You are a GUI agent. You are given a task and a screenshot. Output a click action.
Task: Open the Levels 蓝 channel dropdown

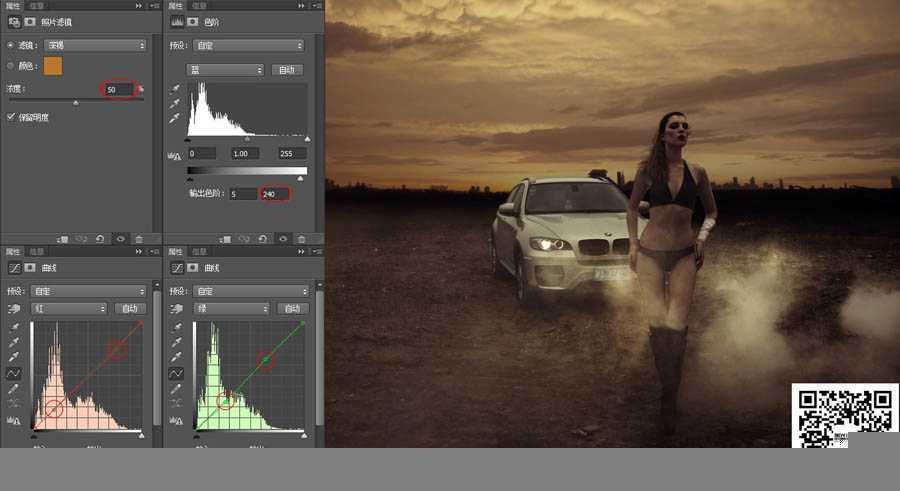point(225,69)
